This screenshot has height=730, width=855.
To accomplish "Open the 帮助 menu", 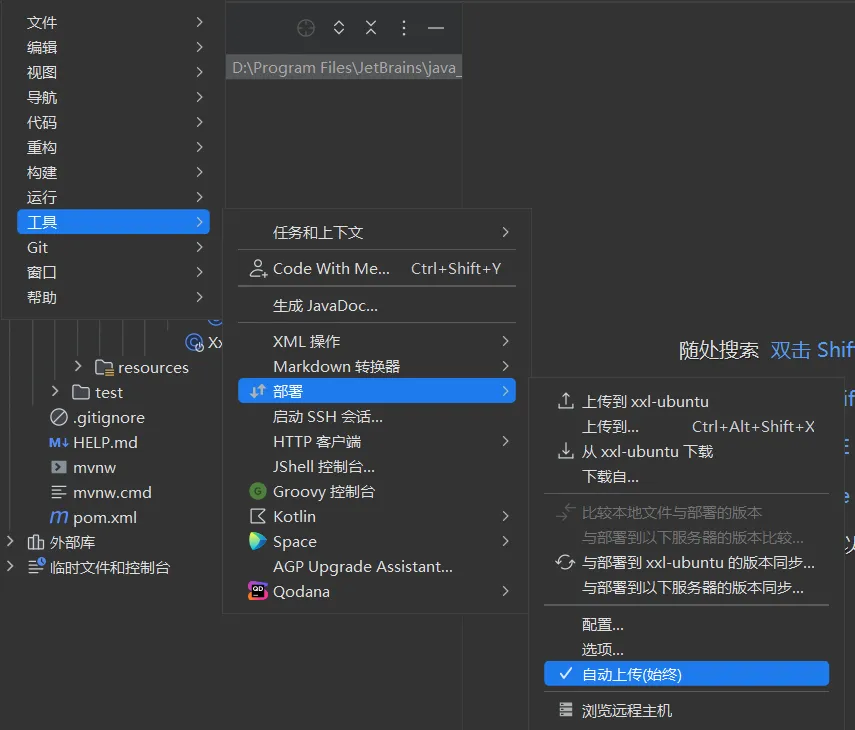I will click(113, 297).
